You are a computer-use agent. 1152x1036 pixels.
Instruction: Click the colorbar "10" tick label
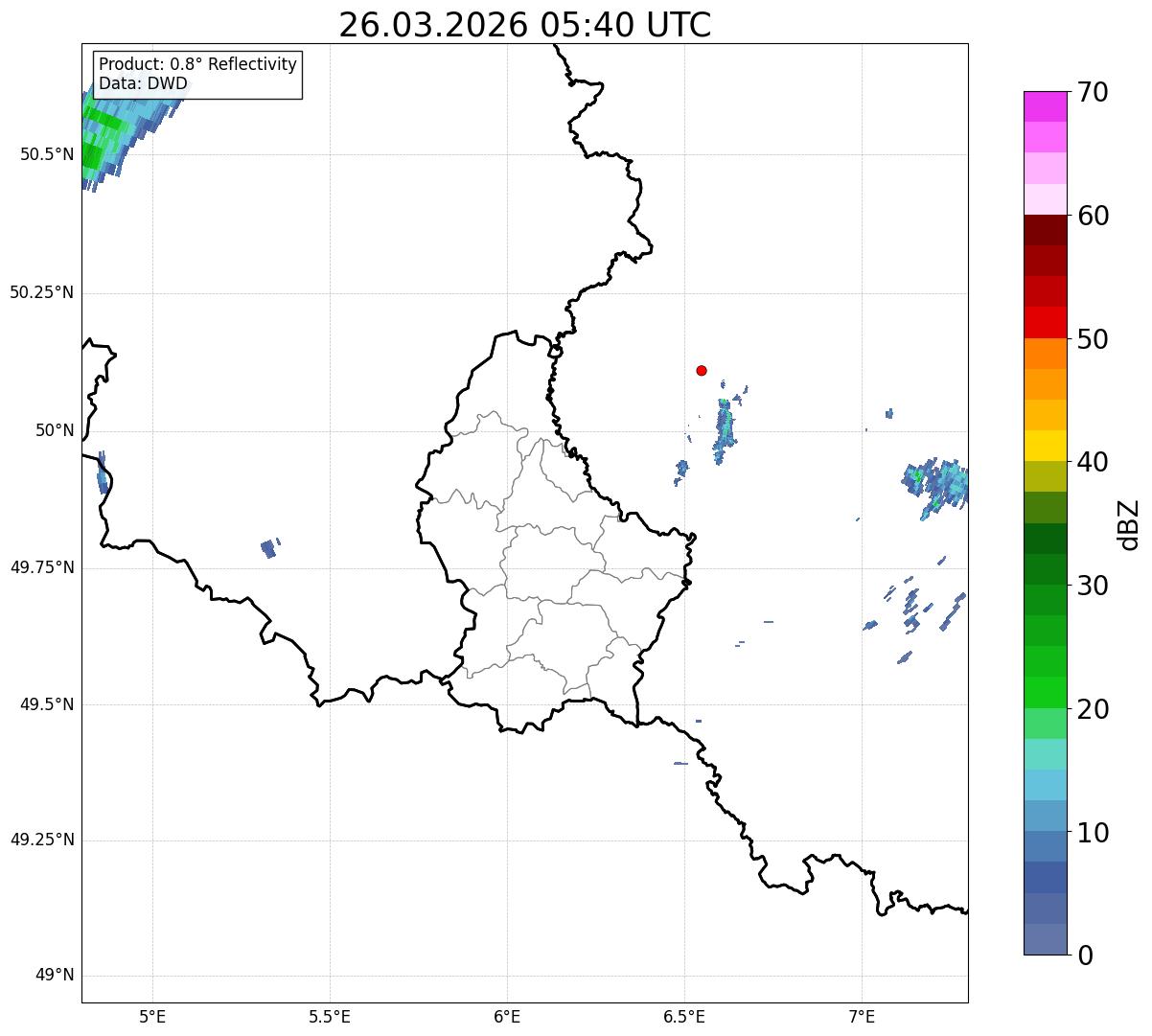pos(1093,833)
